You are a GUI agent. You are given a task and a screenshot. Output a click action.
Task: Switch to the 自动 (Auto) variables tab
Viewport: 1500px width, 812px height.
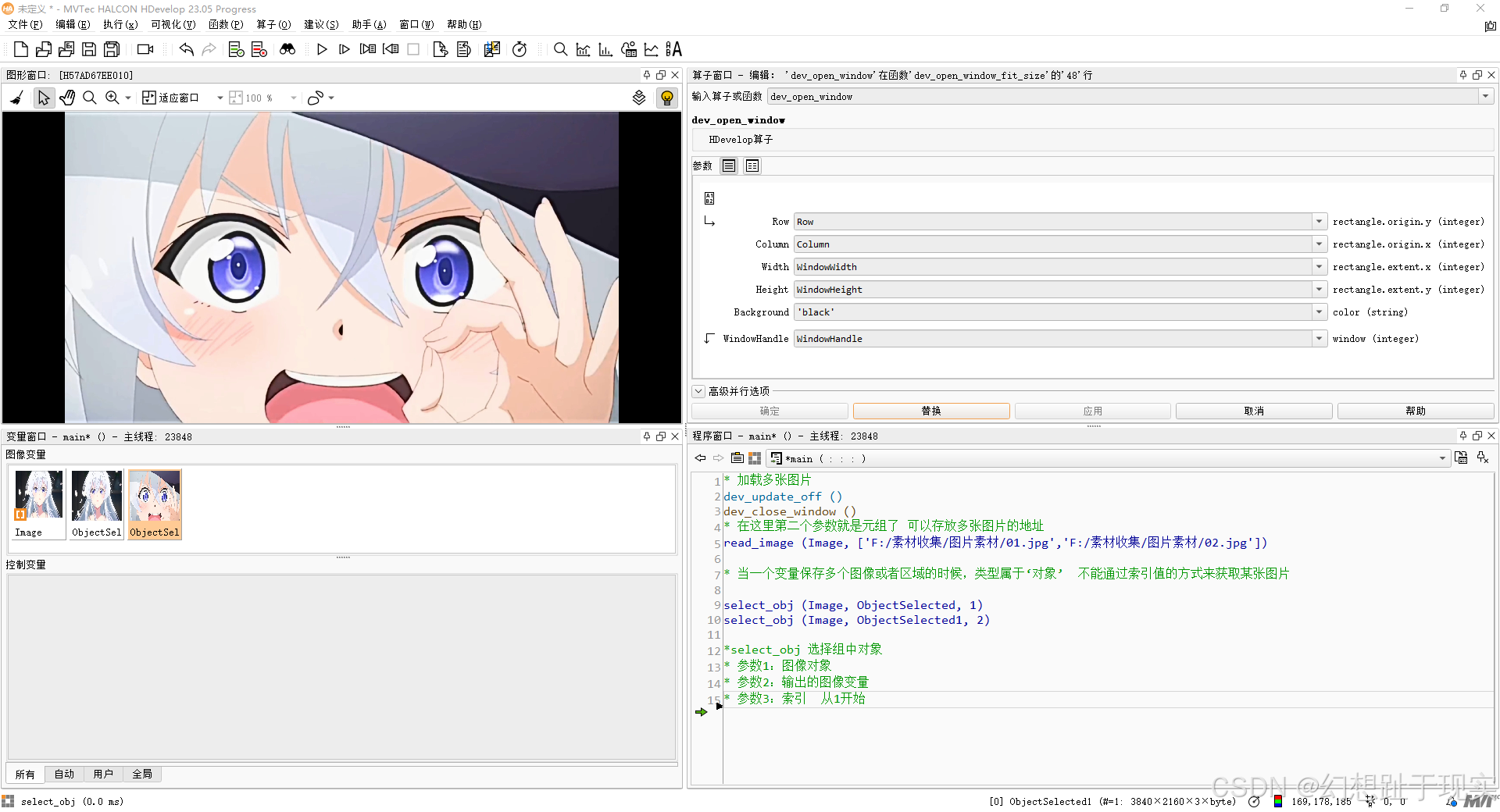pos(64,774)
